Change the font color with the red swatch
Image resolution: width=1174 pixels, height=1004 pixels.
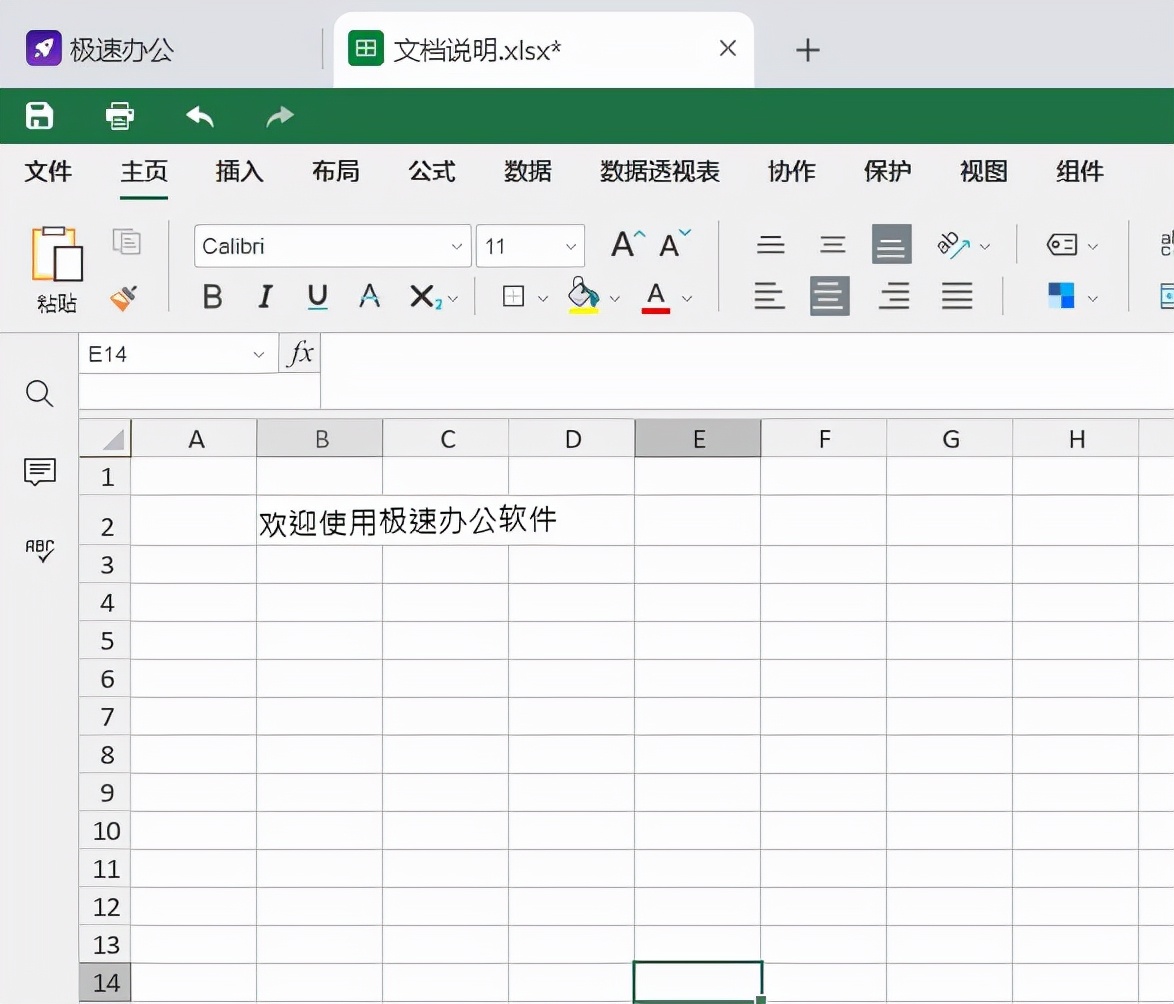(657, 297)
